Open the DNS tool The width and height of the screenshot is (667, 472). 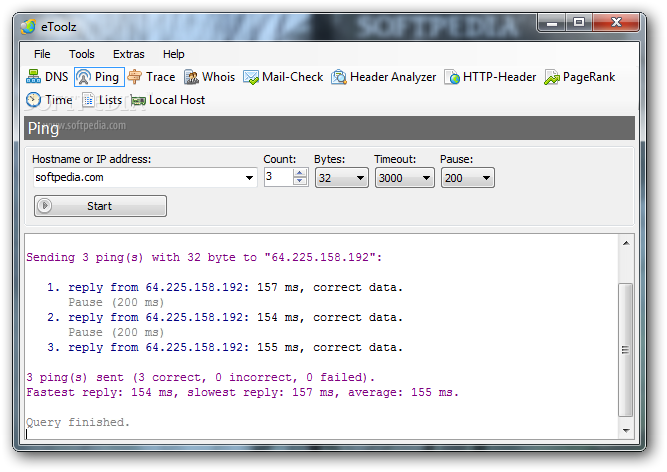pyautogui.click(x=47, y=77)
